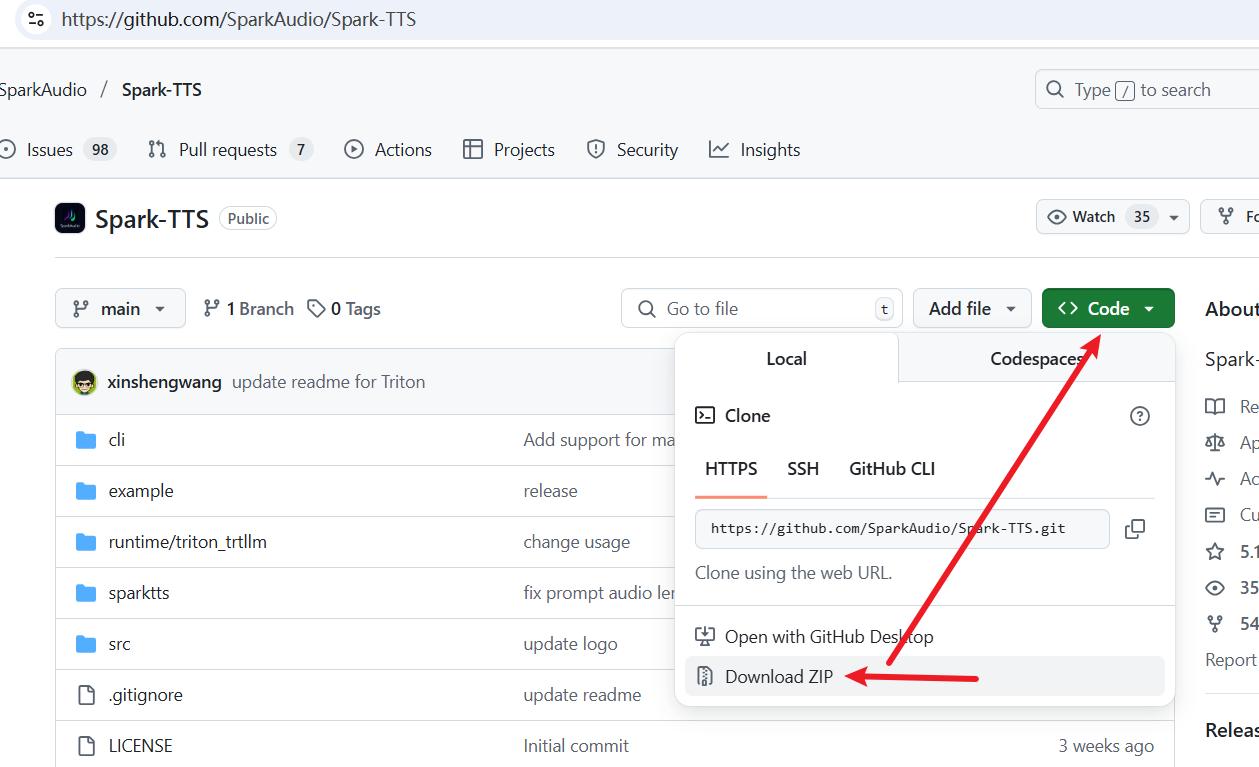This screenshot has width=1259, height=767.
Task: Click the LICENSE file icon
Action: (86, 746)
